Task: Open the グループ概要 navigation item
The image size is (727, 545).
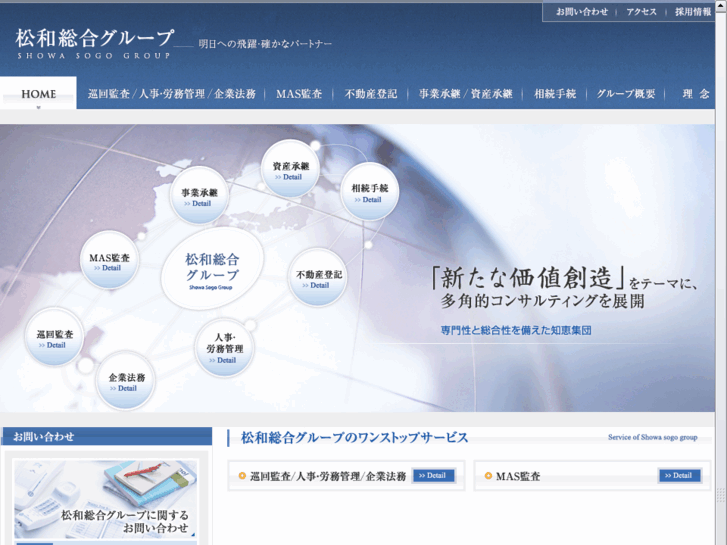Action: tap(626, 94)
